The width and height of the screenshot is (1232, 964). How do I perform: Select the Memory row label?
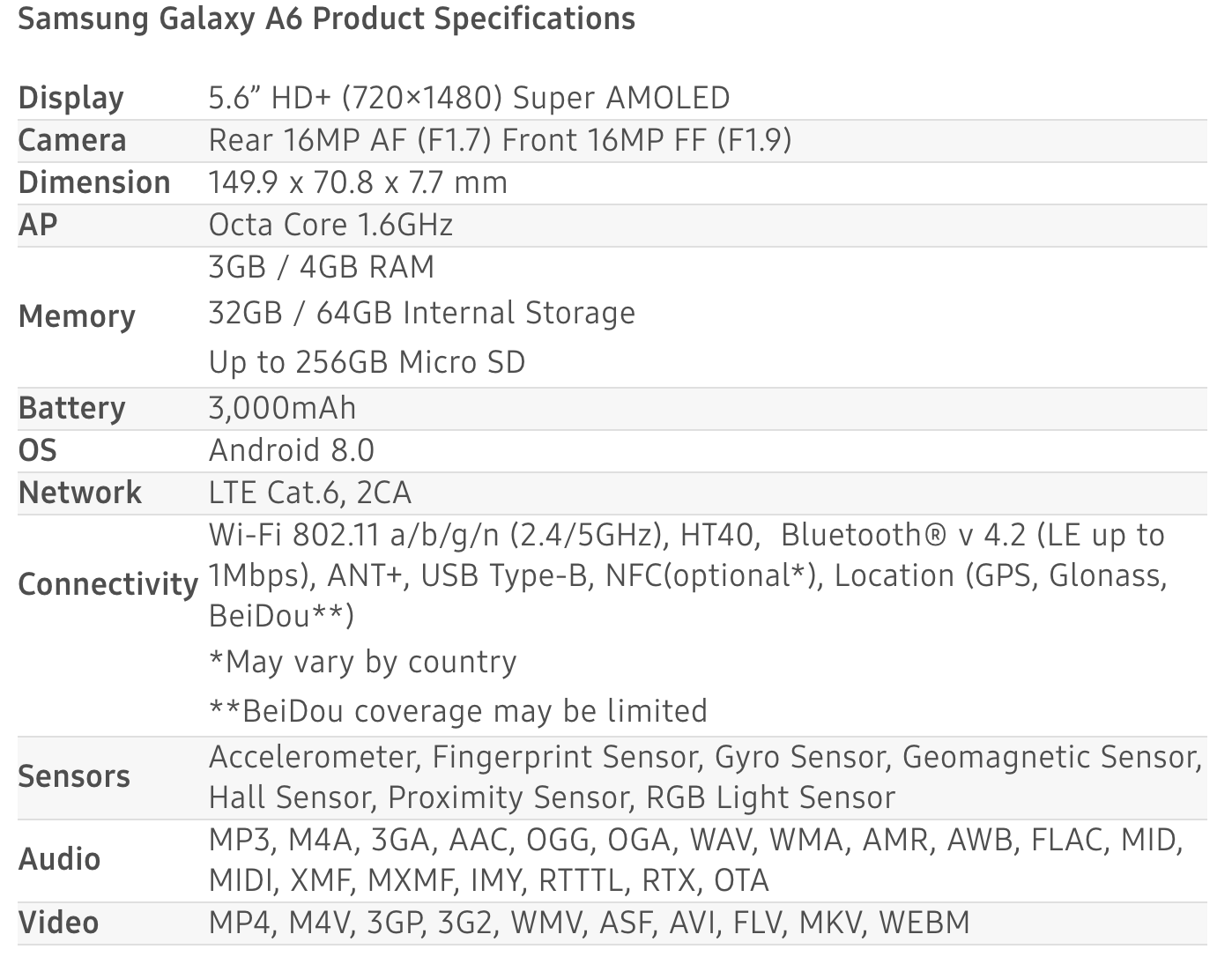click(x=77, y=316)
